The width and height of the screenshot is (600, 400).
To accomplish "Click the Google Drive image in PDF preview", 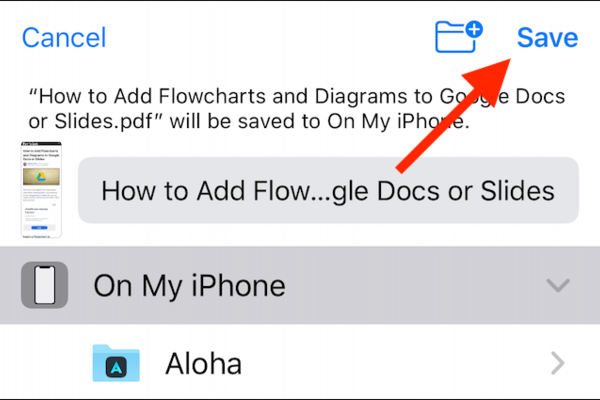I will click(41, 176).
